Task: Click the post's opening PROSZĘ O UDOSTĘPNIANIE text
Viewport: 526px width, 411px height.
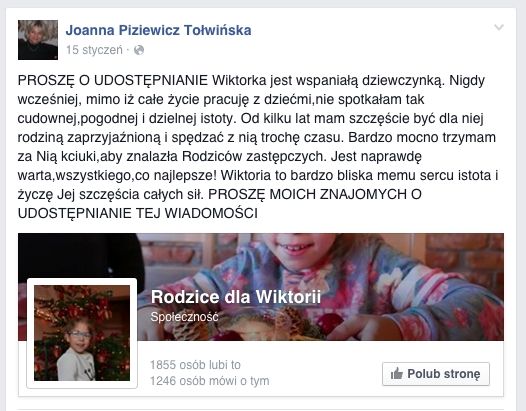Action: (113, 81)
